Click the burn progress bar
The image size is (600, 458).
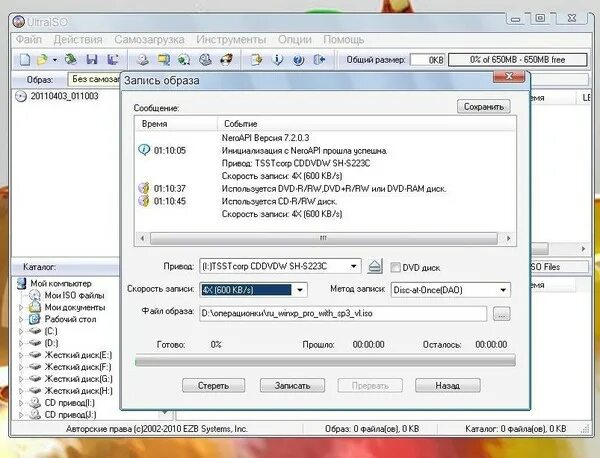(325, 360)
